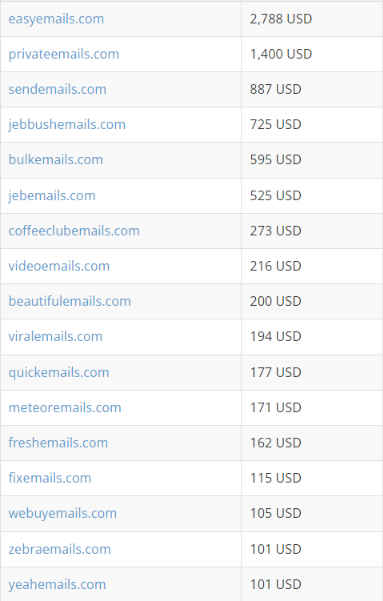
Task: Click the jebemails.com link
Action: [52, 196]
